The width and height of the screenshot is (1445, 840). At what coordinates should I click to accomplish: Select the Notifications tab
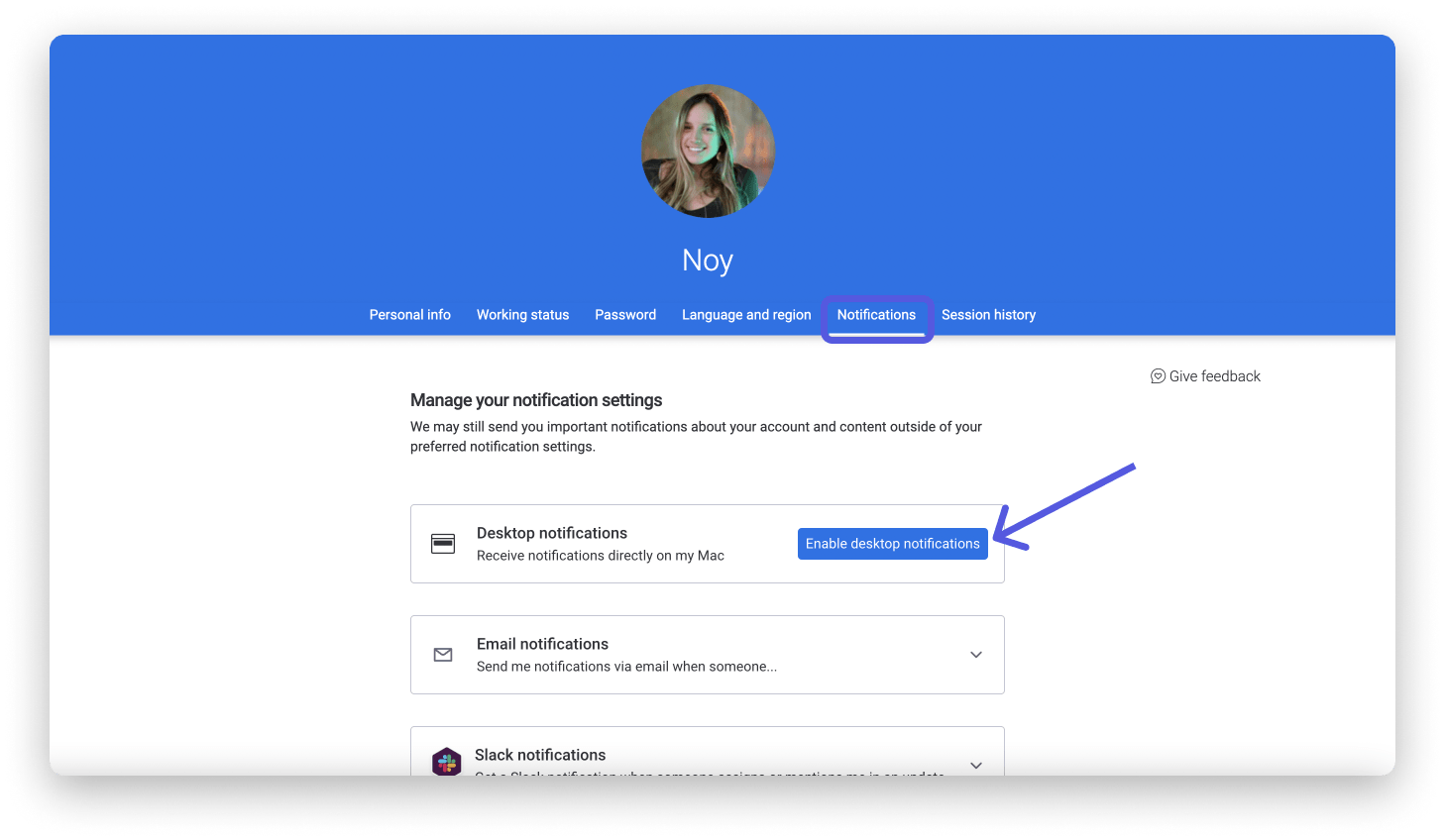(x=876, y=314)
